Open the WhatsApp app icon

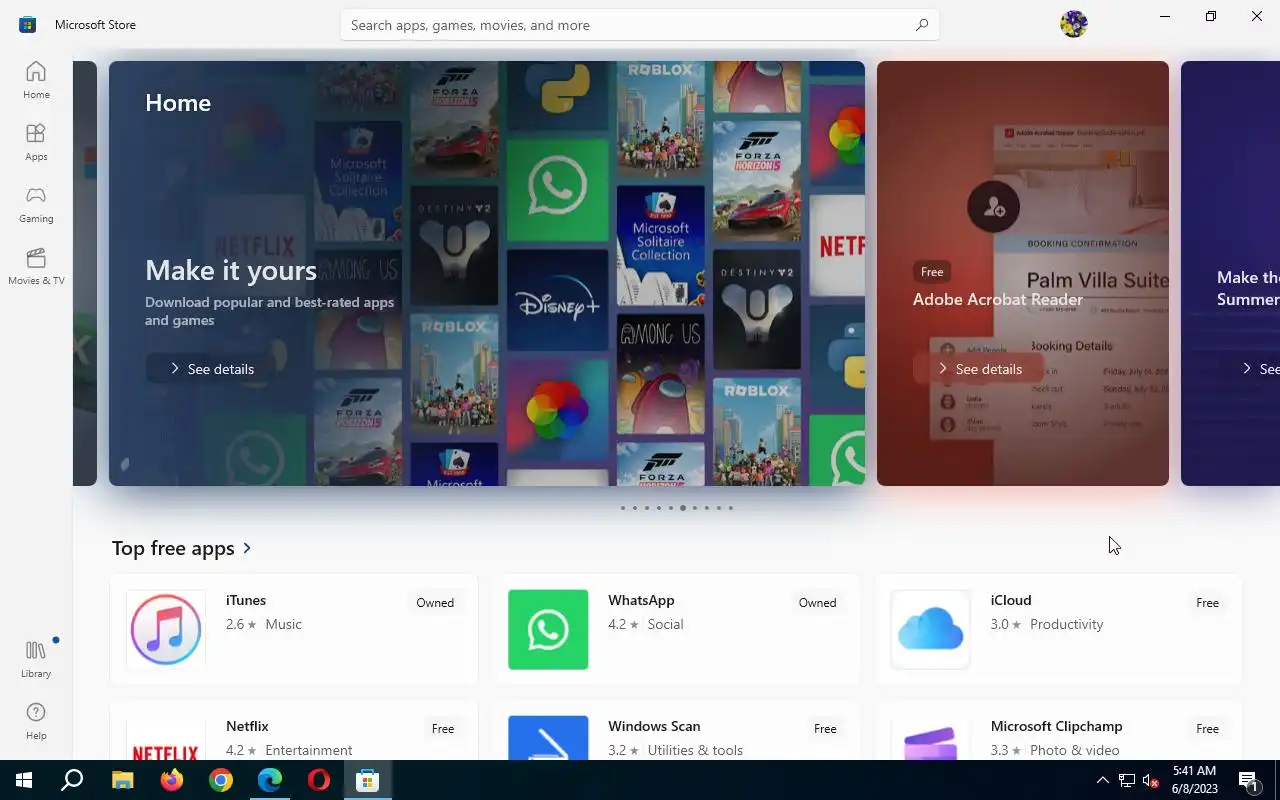[548, 629]
